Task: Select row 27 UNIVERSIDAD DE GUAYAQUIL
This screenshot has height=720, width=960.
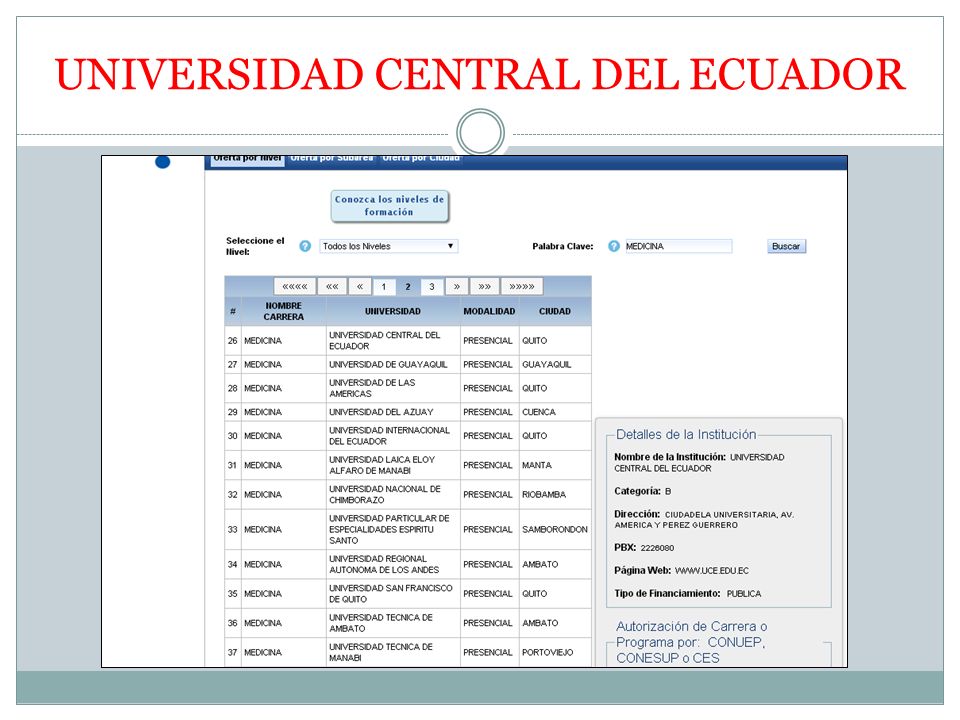Action: click(408, 364)
